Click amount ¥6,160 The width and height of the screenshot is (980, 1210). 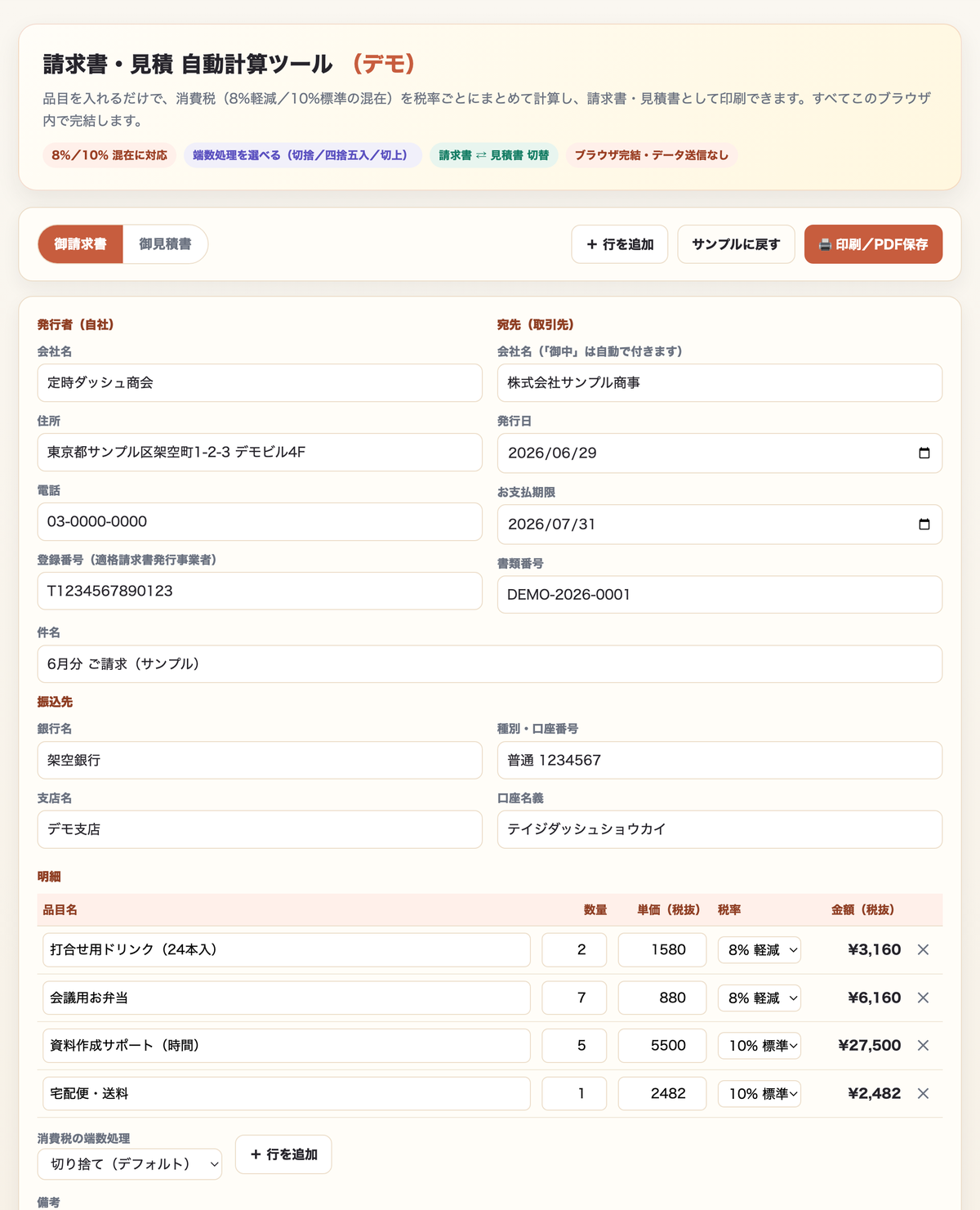point(874,998)
